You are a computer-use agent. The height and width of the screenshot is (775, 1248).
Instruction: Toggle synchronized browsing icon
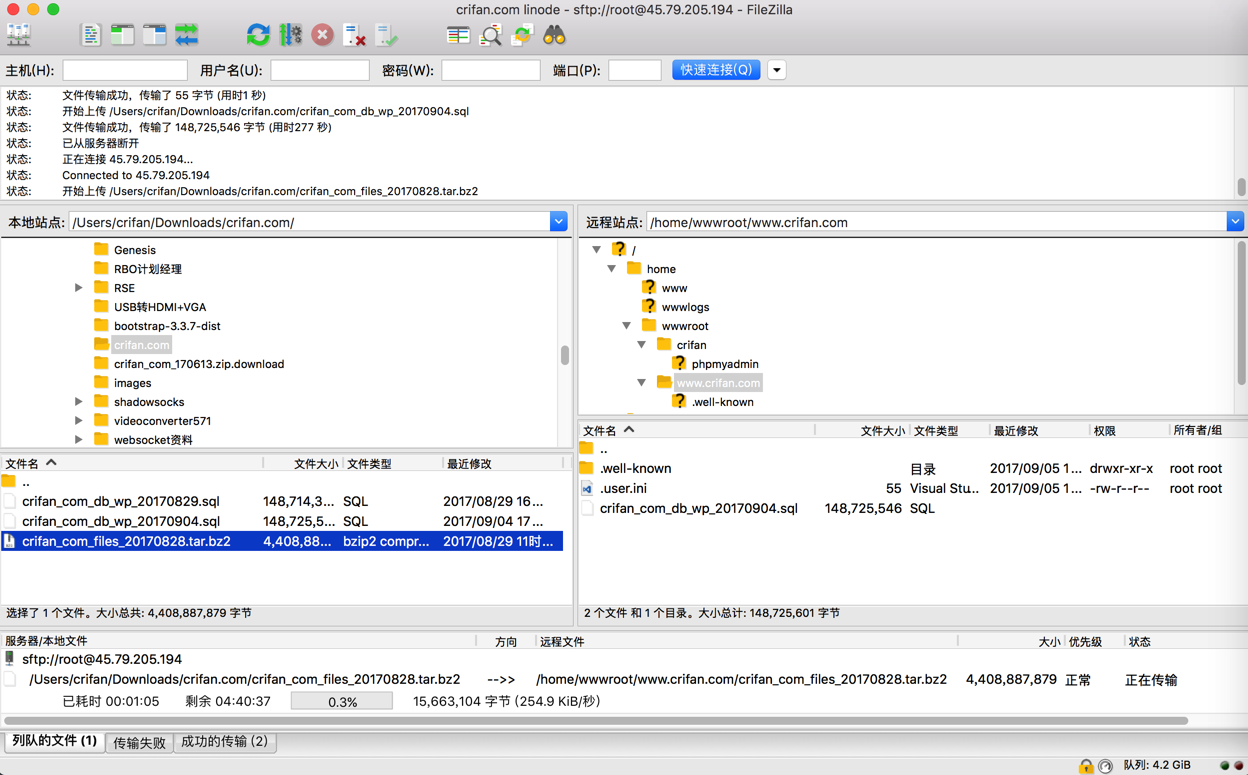pos(522,35)
